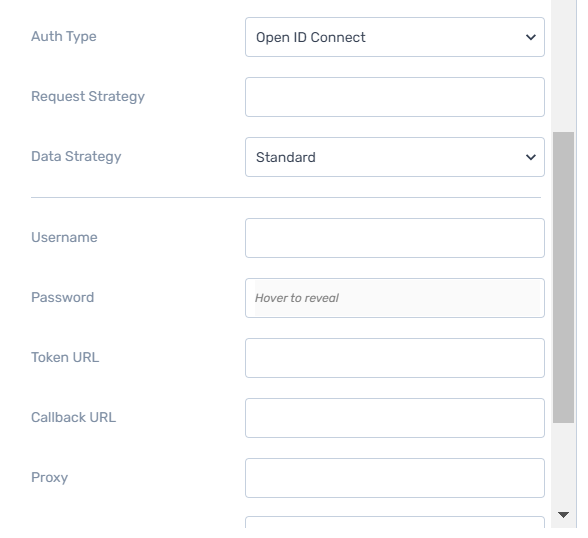Click the Callback URL label
Image resolution: width=588 pixels, height=538 pixels.
(74, 417)
